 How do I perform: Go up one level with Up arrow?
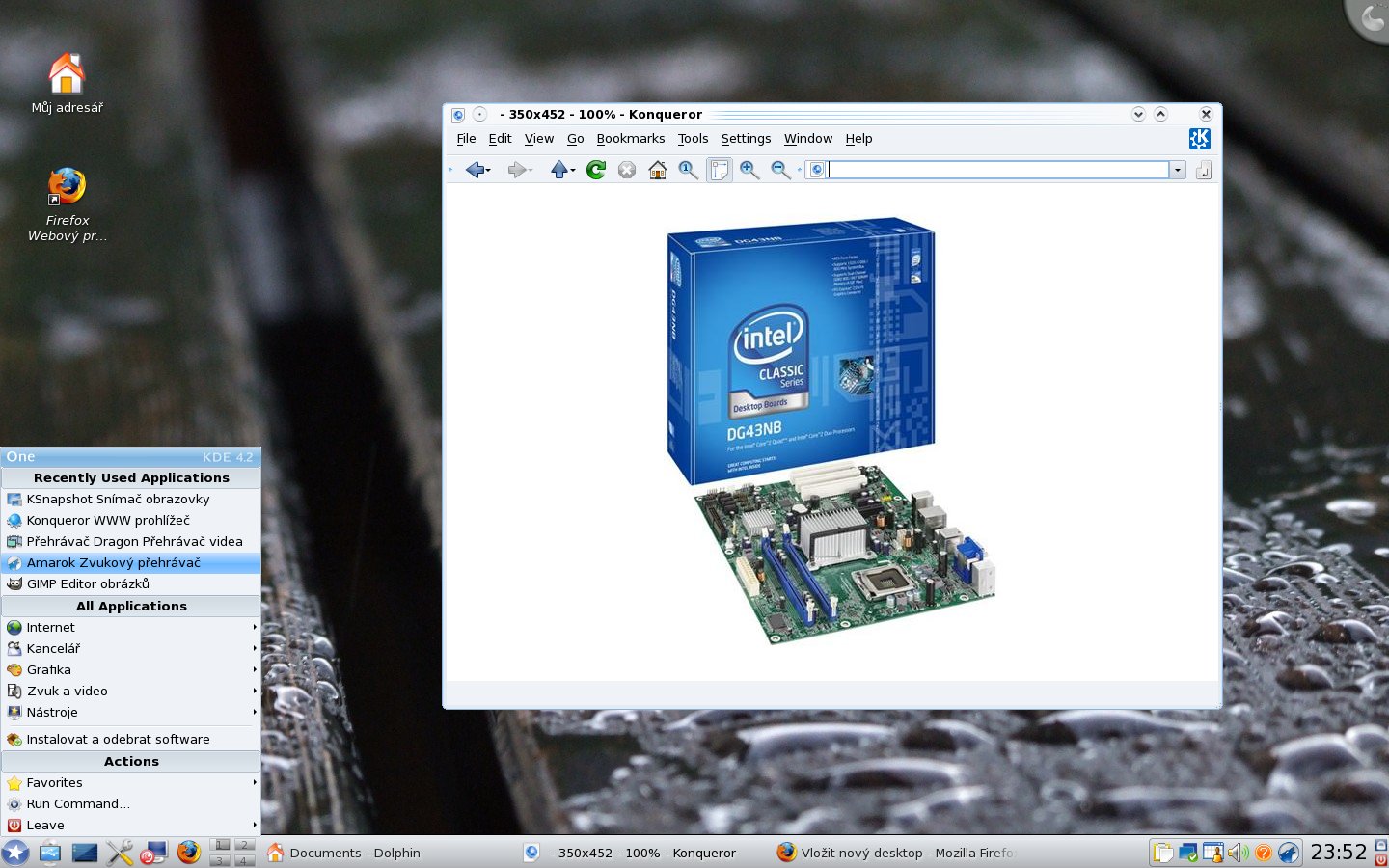point(559,170)
